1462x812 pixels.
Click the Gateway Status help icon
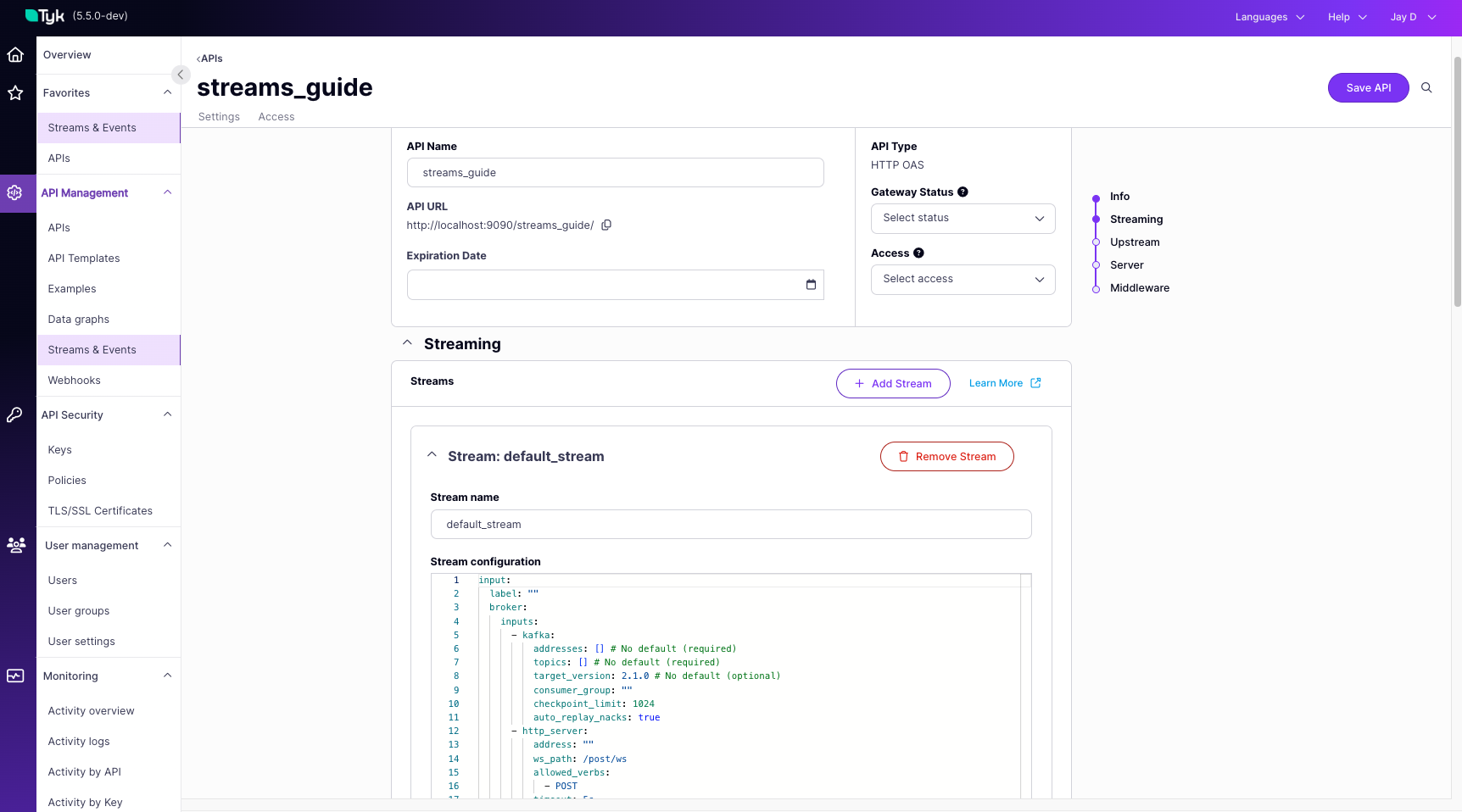pyautogui.click(x=963, y=192)
